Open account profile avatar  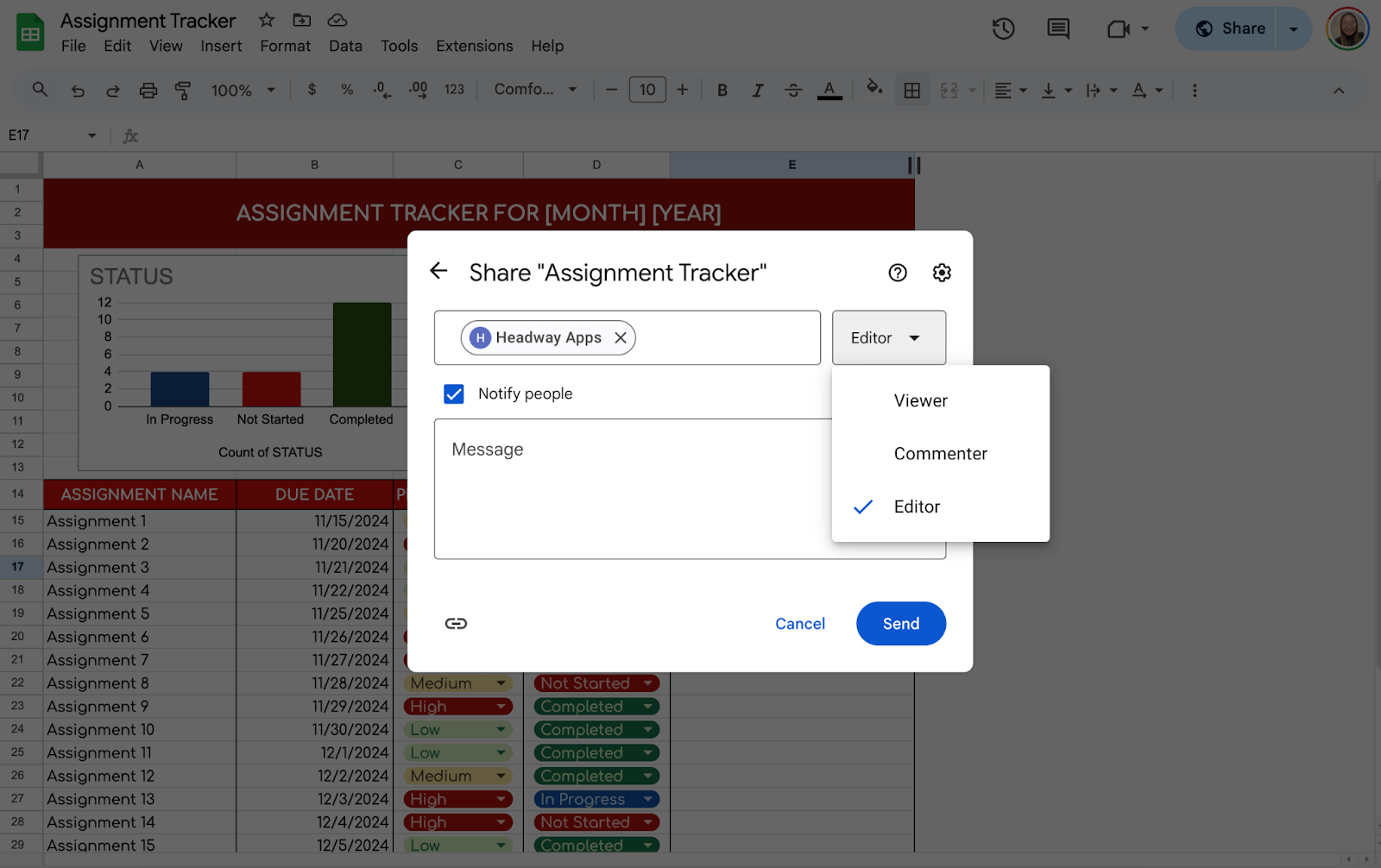coord(1347,28)
